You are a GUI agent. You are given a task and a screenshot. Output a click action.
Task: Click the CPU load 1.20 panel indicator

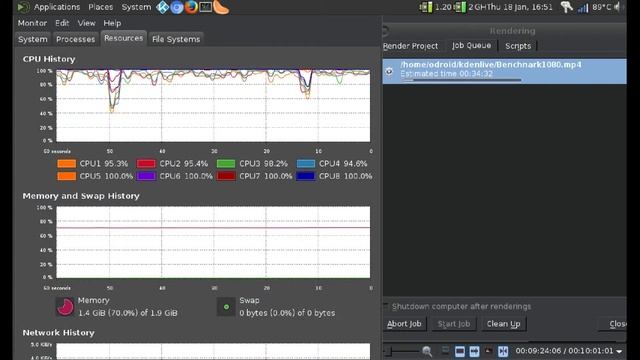tap(436, 7)
